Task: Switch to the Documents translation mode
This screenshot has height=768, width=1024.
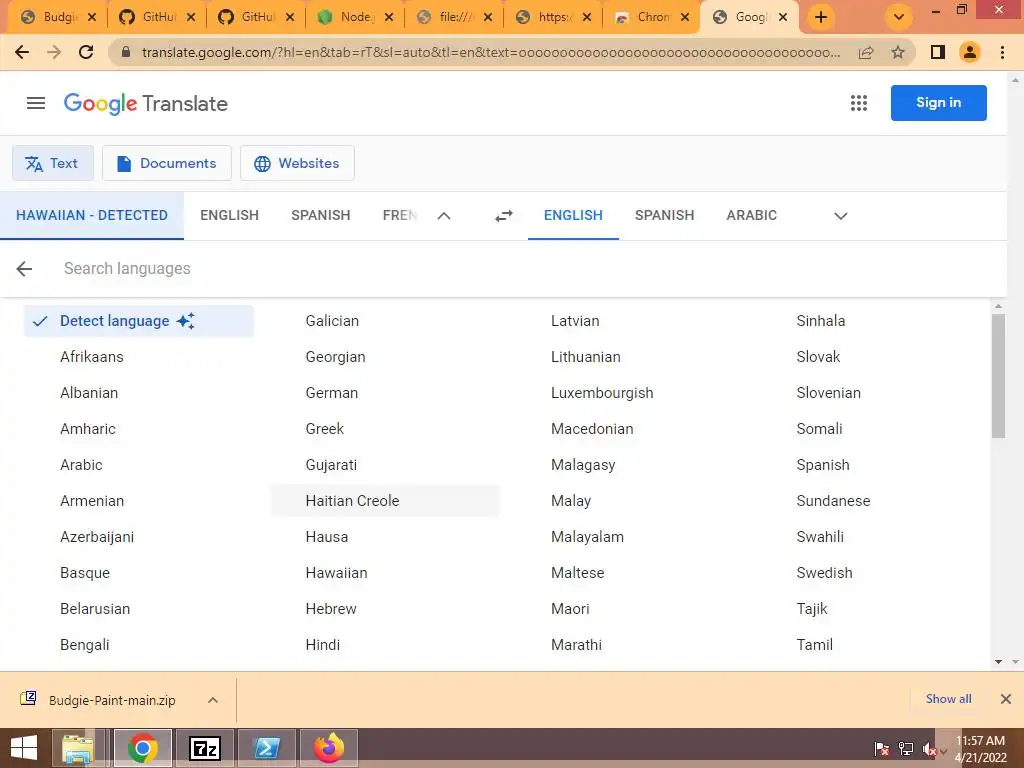Action: [167, 163]
